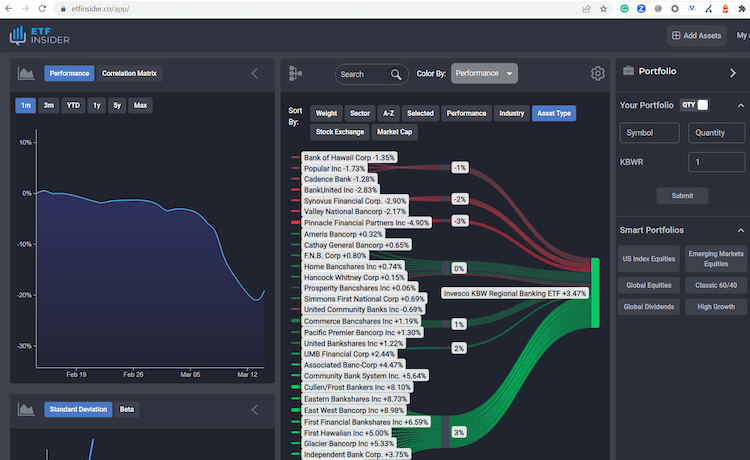
Task: Switch to the Beta tab
Action: tap(127, 409)
